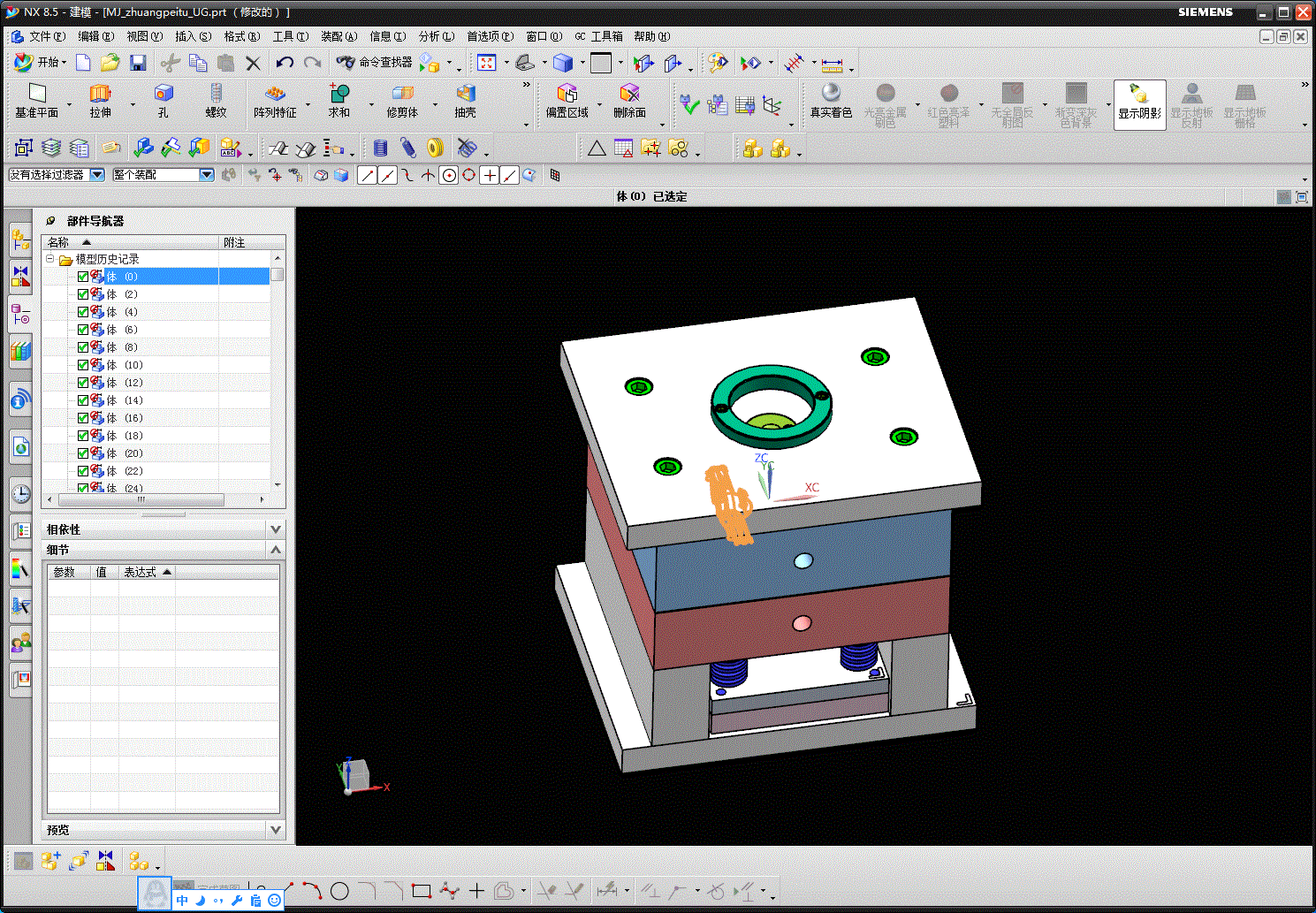Open the 分析 (Analysis) menu

click(x=436, y=36)
